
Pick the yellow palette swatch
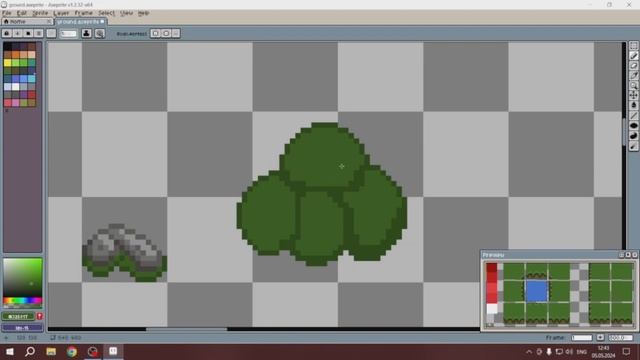[x=7, y=63]
